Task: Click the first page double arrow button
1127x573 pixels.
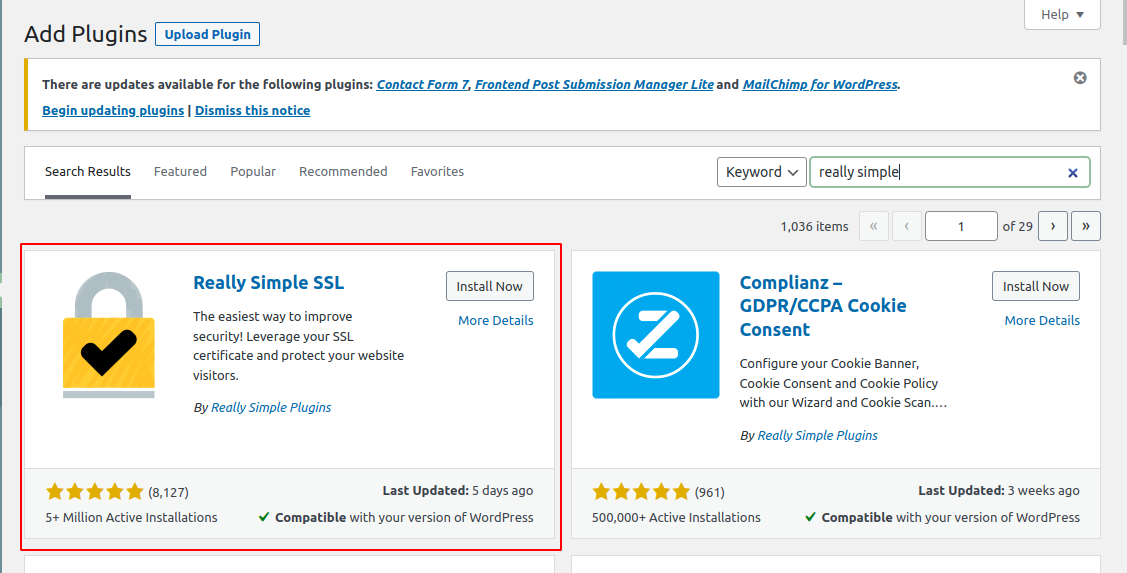Action: (x=874, y=226)
